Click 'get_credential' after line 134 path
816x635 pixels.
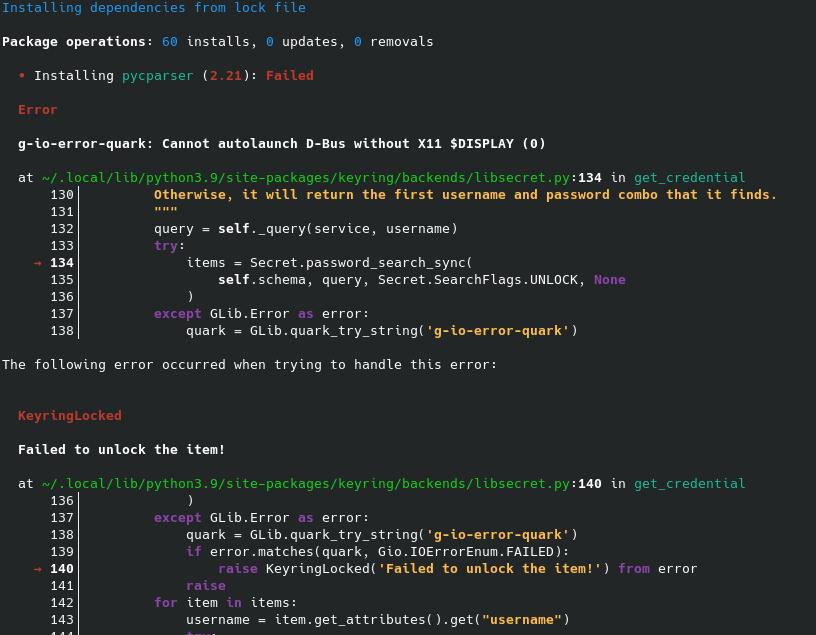click(x=690, y=178)
